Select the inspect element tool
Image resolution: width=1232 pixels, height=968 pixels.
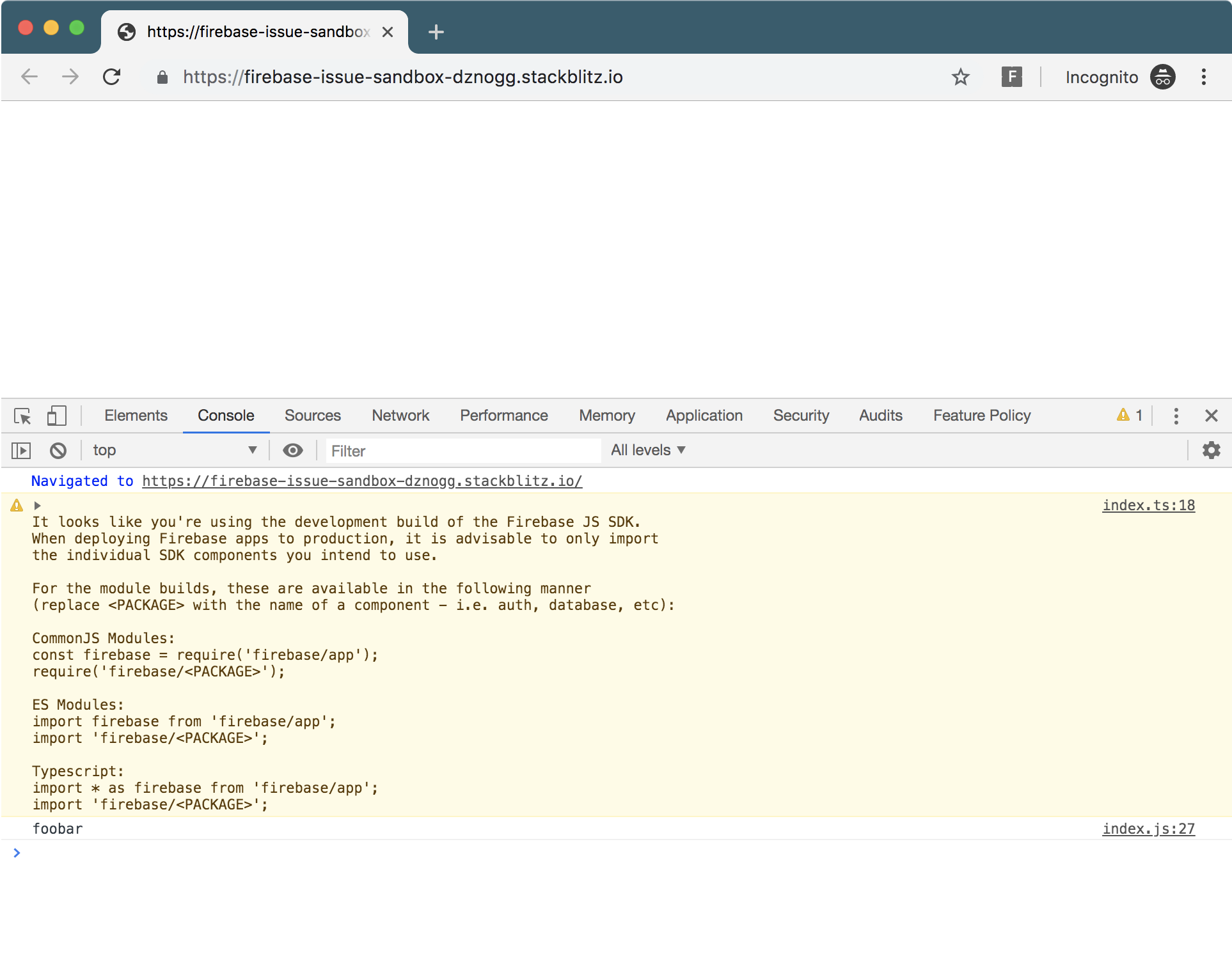(x=22, y=416)
